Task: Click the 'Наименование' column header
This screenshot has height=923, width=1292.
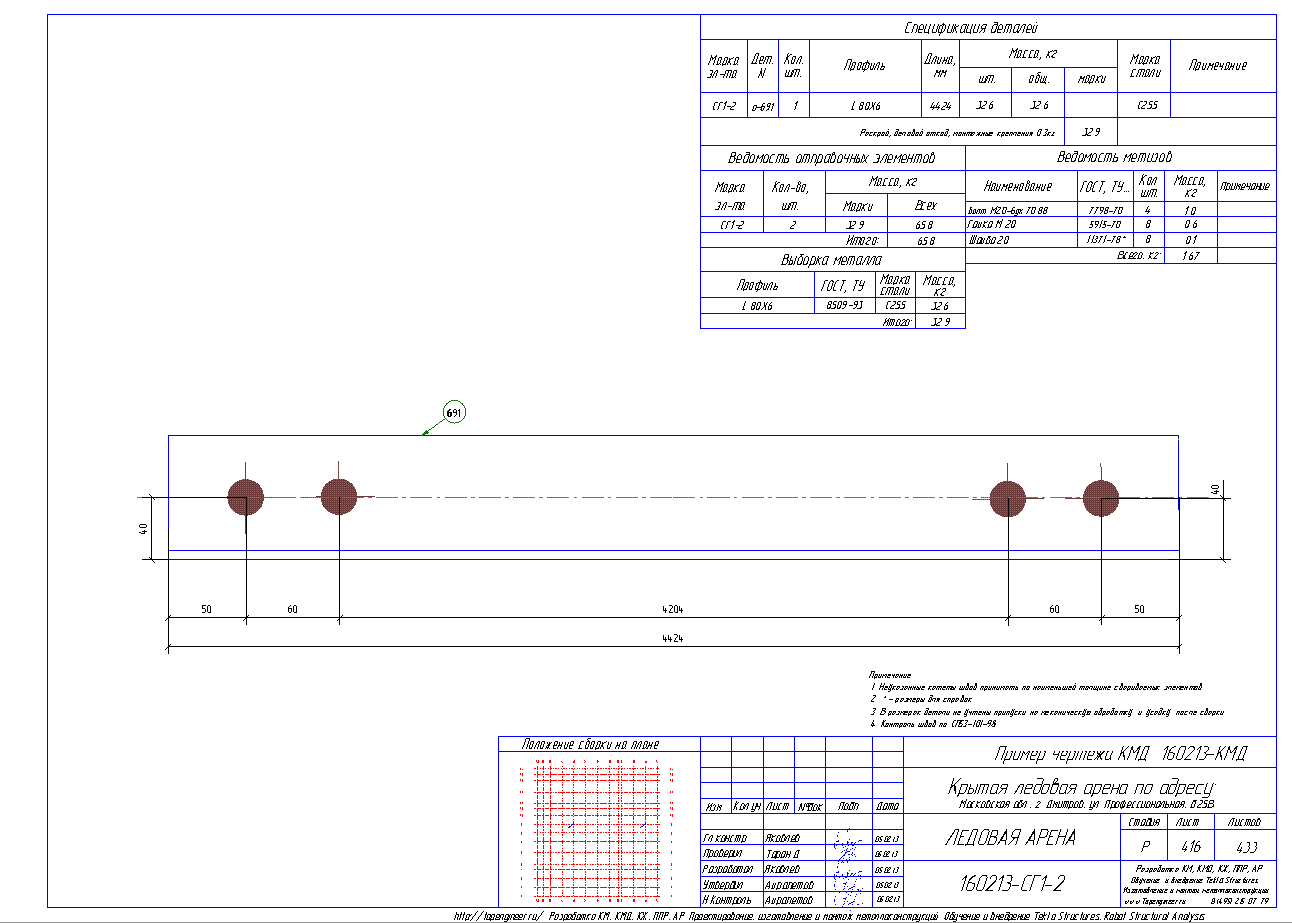Action: point(1018,186)
